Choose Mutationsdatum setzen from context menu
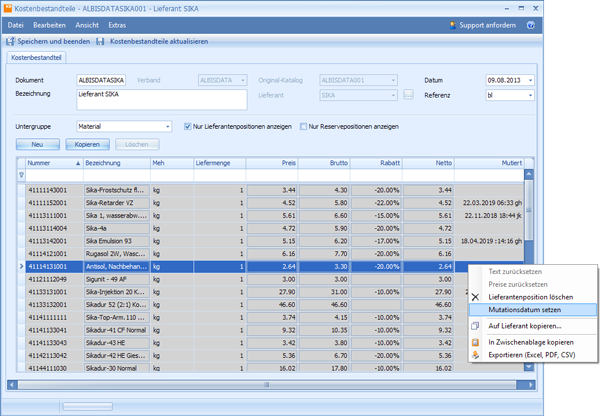The image size is (600, 416). pos(533,310)
